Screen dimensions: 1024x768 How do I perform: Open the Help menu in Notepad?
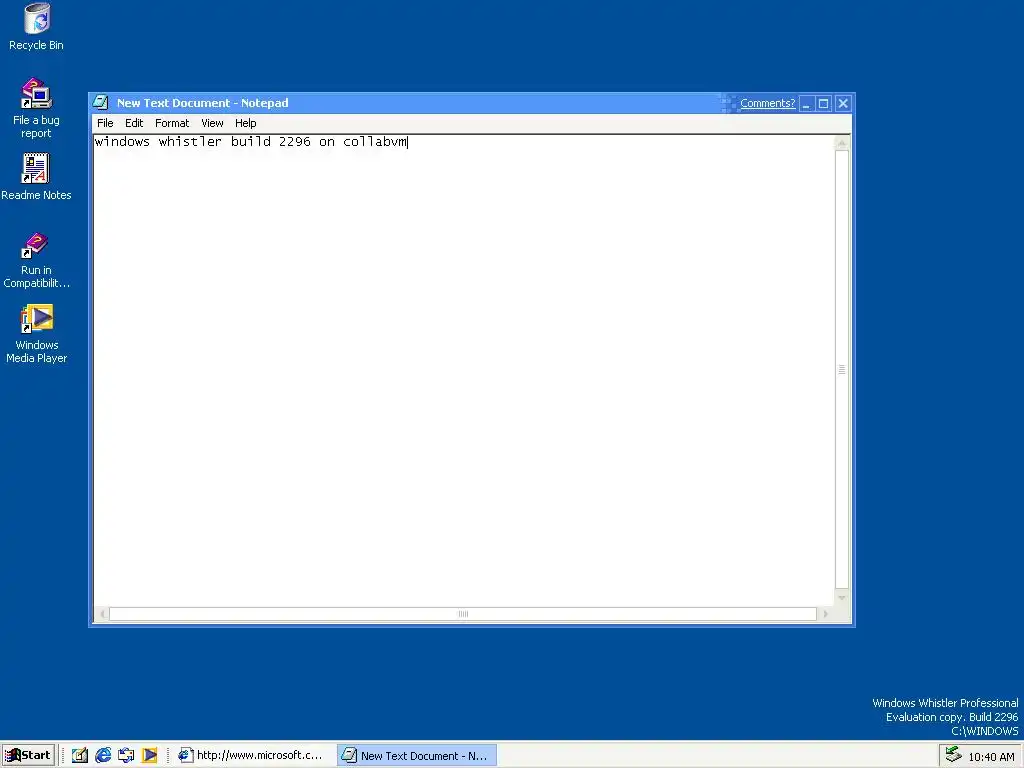click(246, 123)
